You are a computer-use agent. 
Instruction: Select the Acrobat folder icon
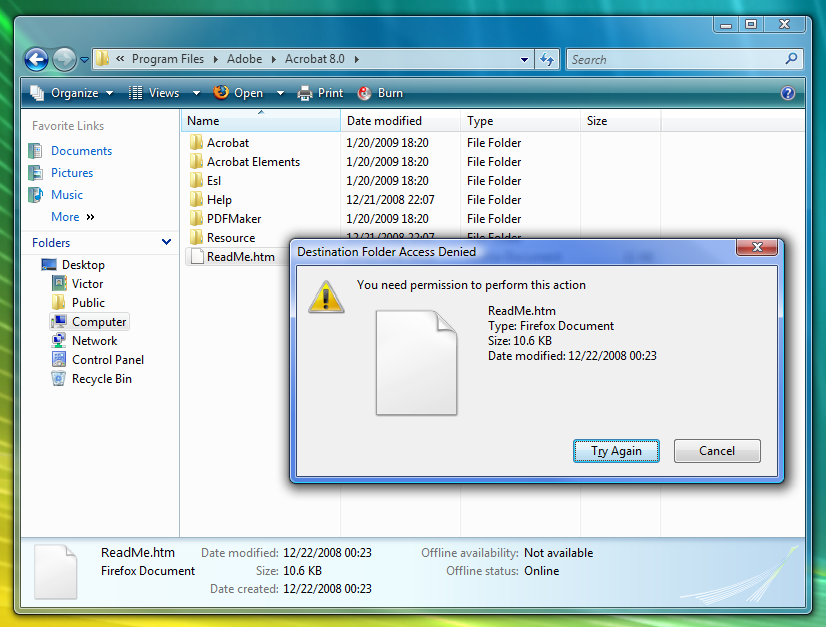tap(196, 142)
